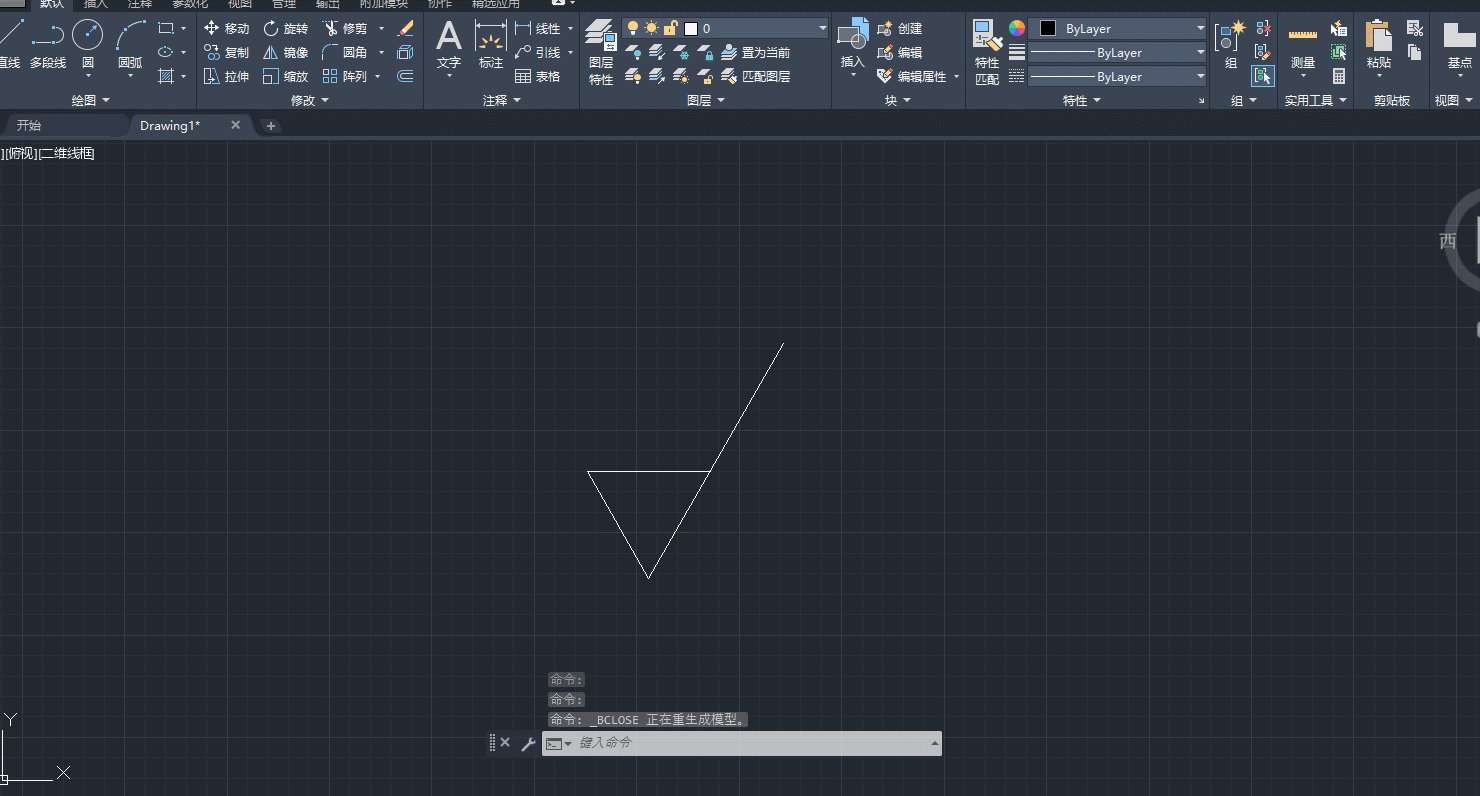The width and height of the screenshot is (1480, 796).
Task: Expand the Utilities (实用工具) panel
Action: (x=1317, y=100)
